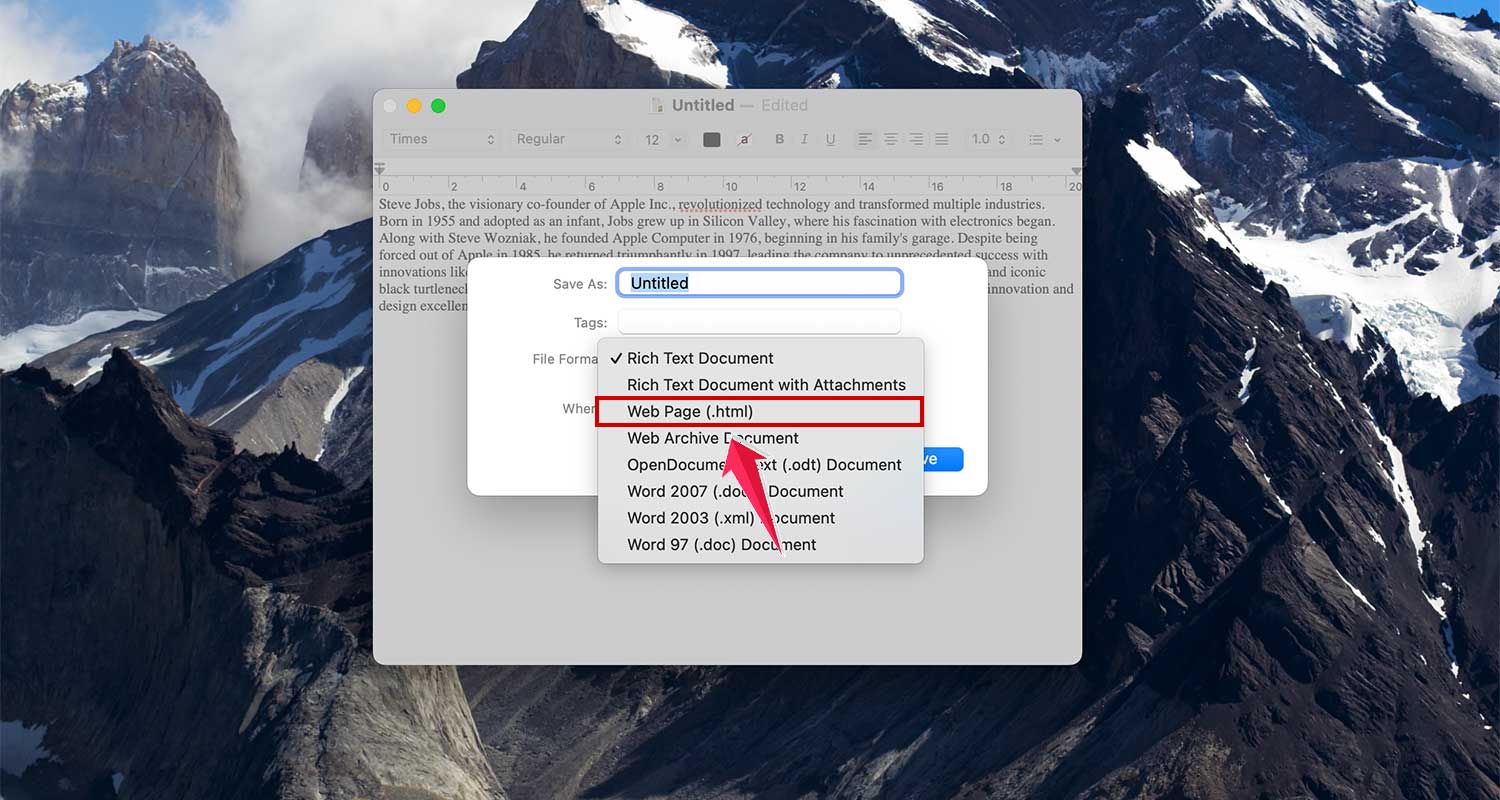This screenshot has width=1500, height=800.
Task: Apply justified text alignment
Action: click(x=941, y=139)
